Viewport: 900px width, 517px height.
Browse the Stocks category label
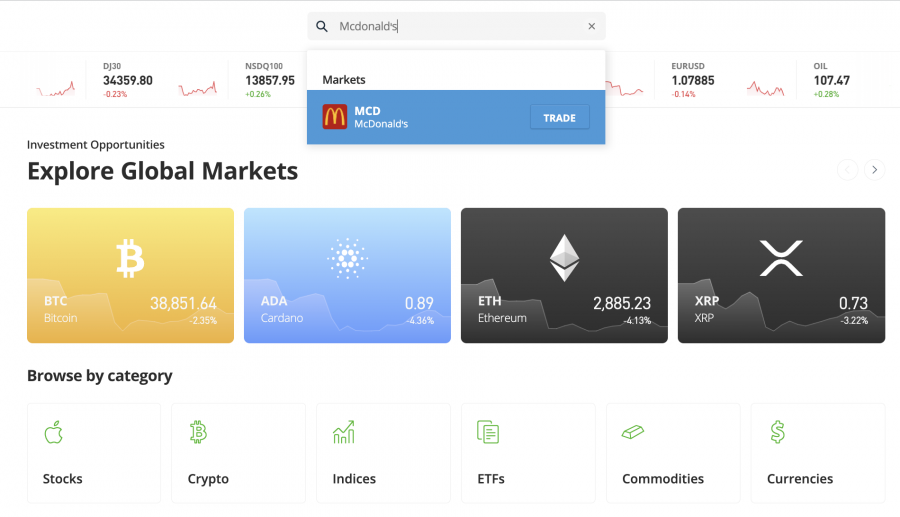pos(63,479)
